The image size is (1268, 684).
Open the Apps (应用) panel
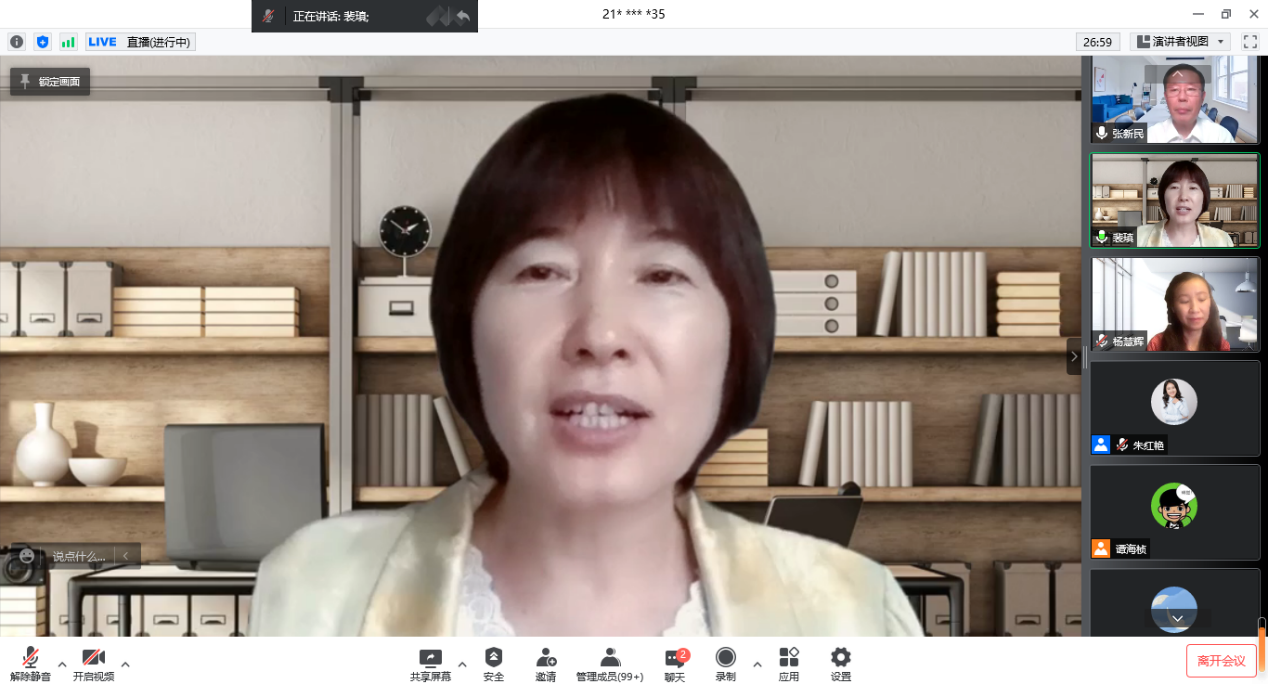point(789,662)
